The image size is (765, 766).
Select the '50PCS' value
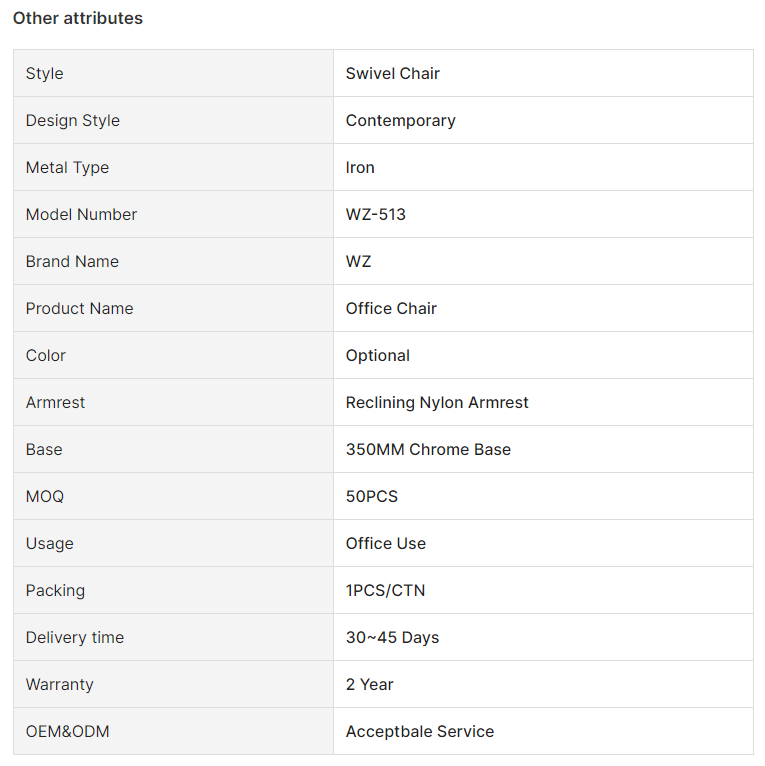point(372,496)
